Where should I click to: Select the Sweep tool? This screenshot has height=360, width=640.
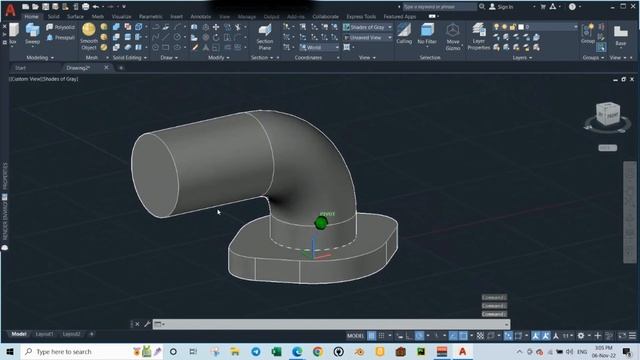32,33
